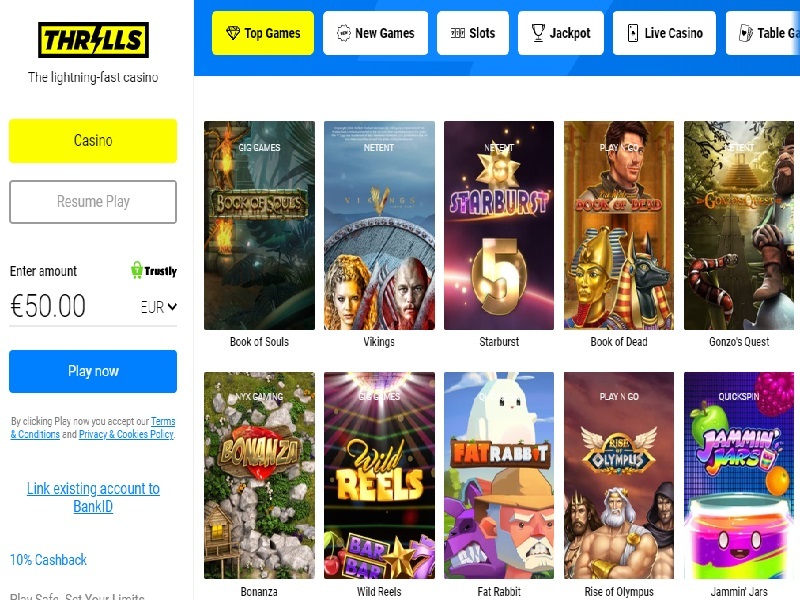This screenshot has width=800, height=600.
Task: Click the playing cards Table Games icon
Action: pos(745,33)
